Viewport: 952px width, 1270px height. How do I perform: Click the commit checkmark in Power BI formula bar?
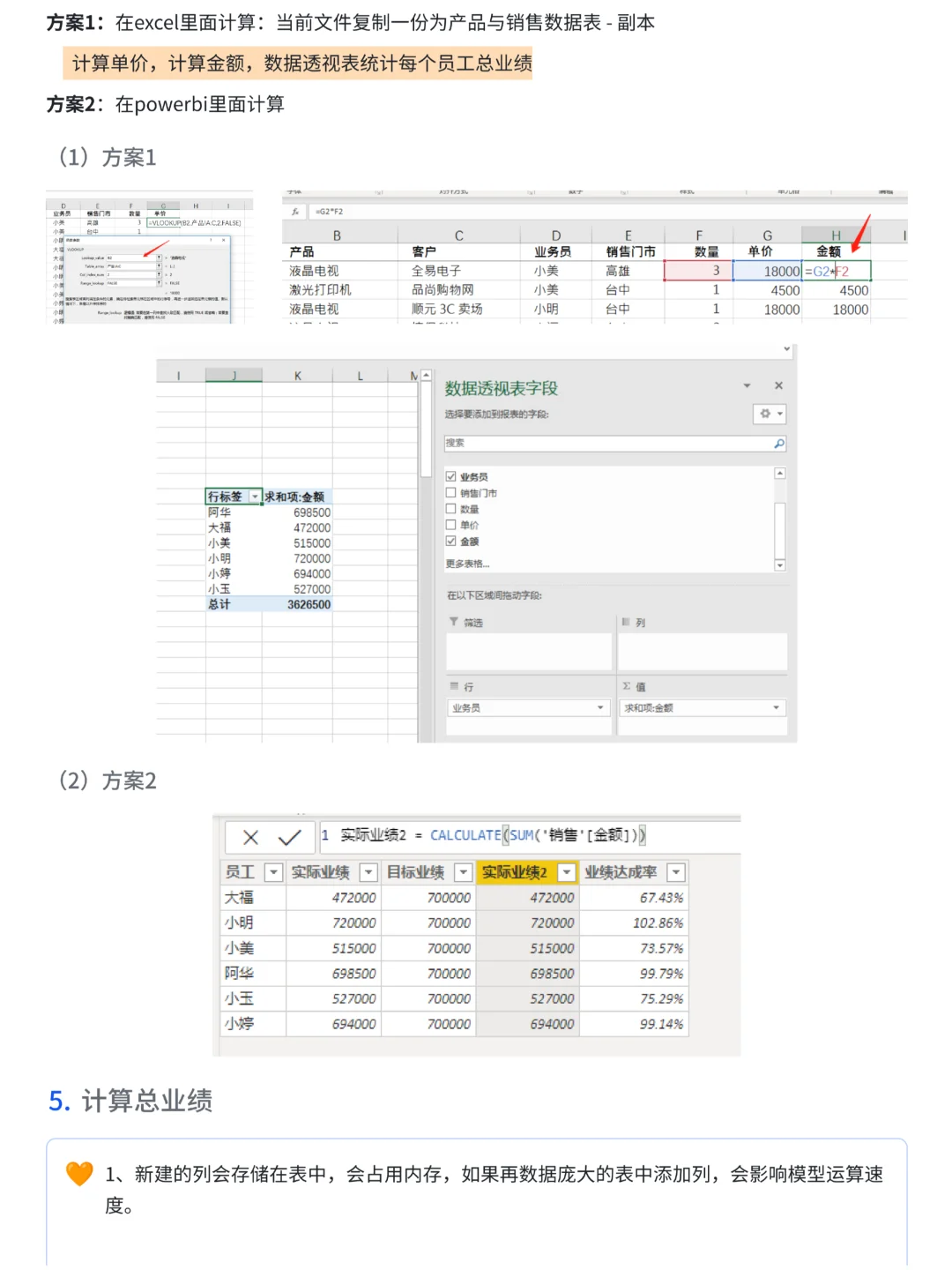coord(289,837)
